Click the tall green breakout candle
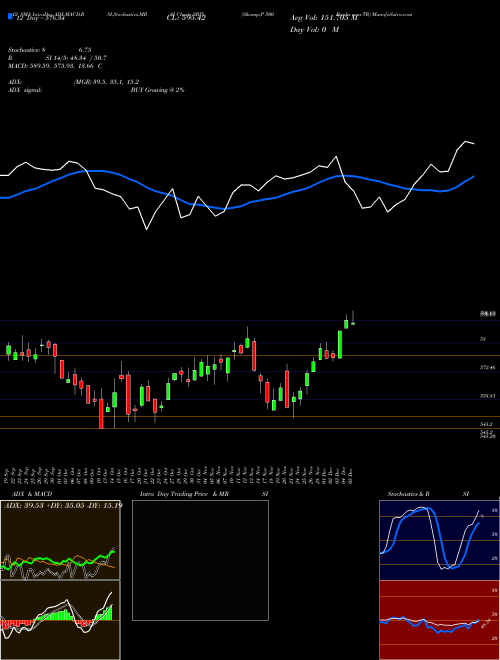Screen dimensions: 500x660 [x=340, y=344]
